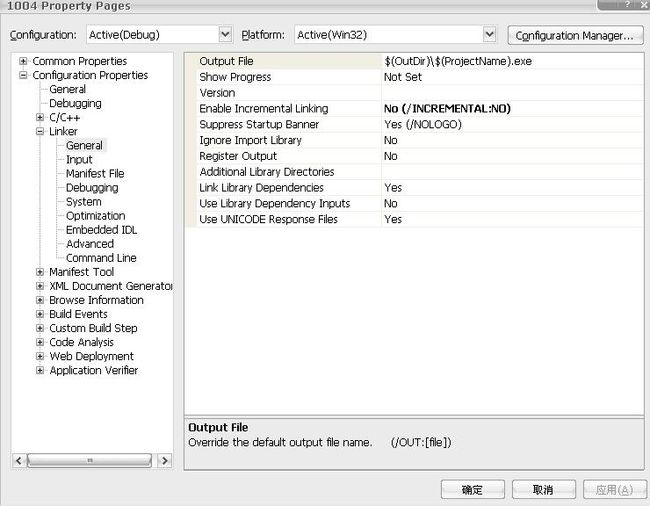Click the Ignore Import Library property
Screen dimensions: 650x506
[250, 140]
